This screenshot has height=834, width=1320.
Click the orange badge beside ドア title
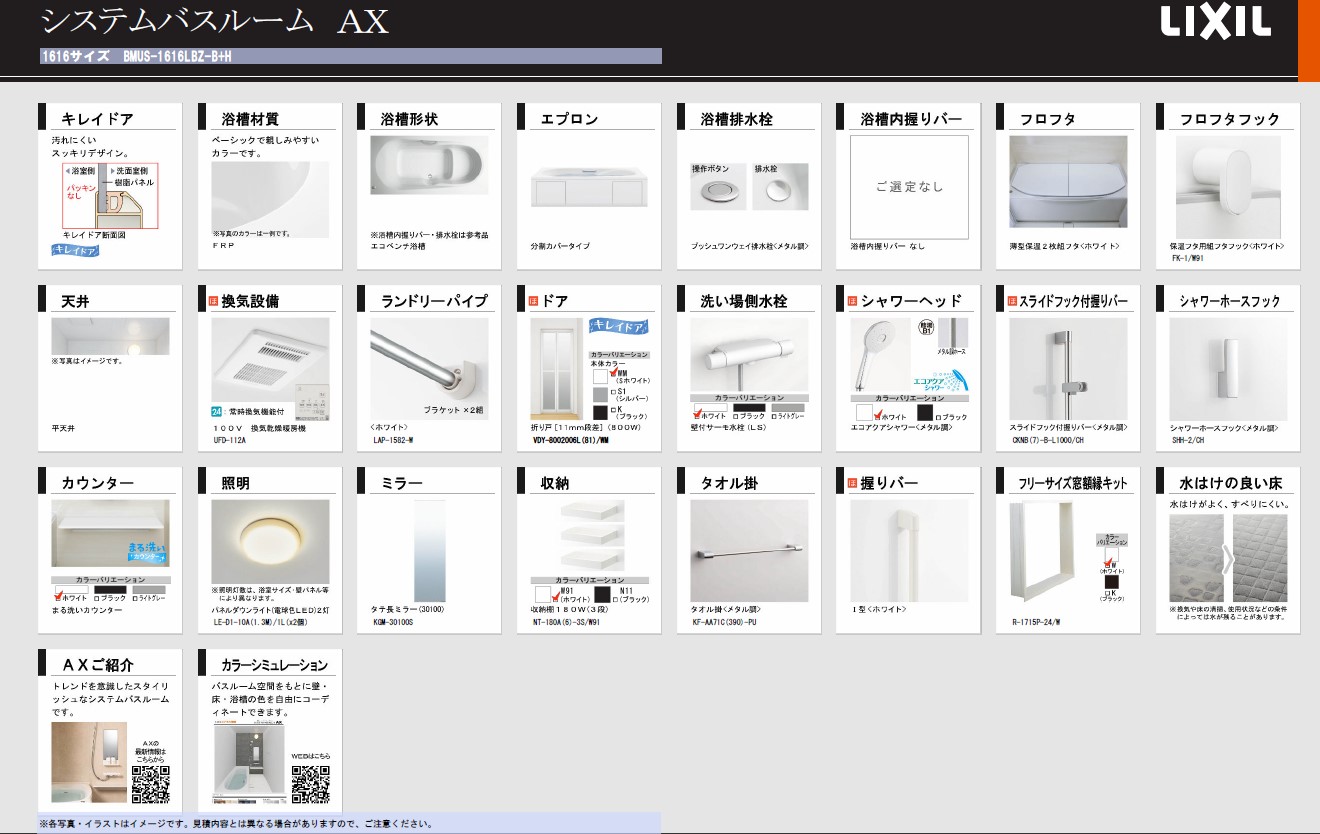coord(533,300)
